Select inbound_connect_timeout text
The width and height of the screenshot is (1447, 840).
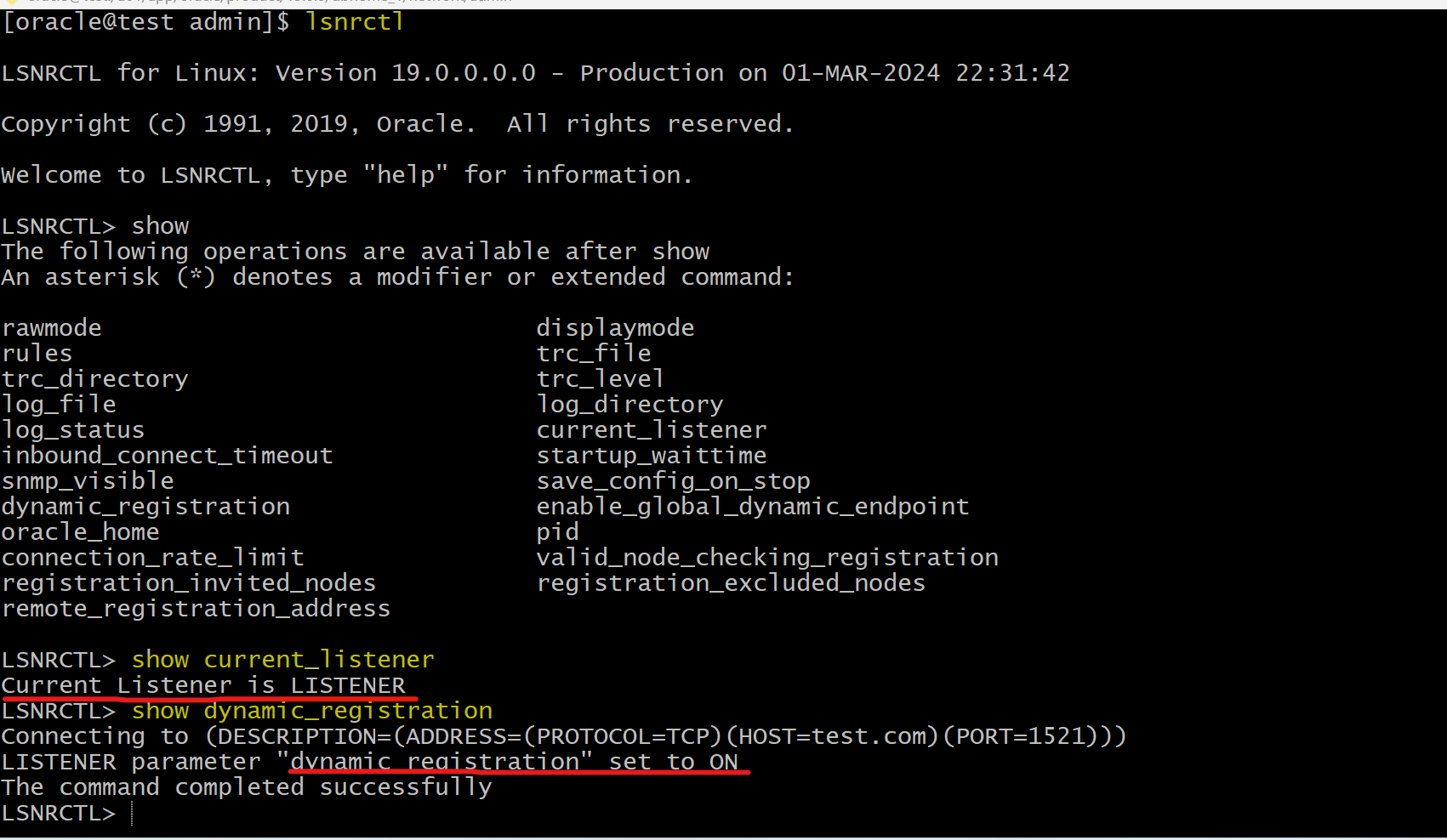point(168,456)
